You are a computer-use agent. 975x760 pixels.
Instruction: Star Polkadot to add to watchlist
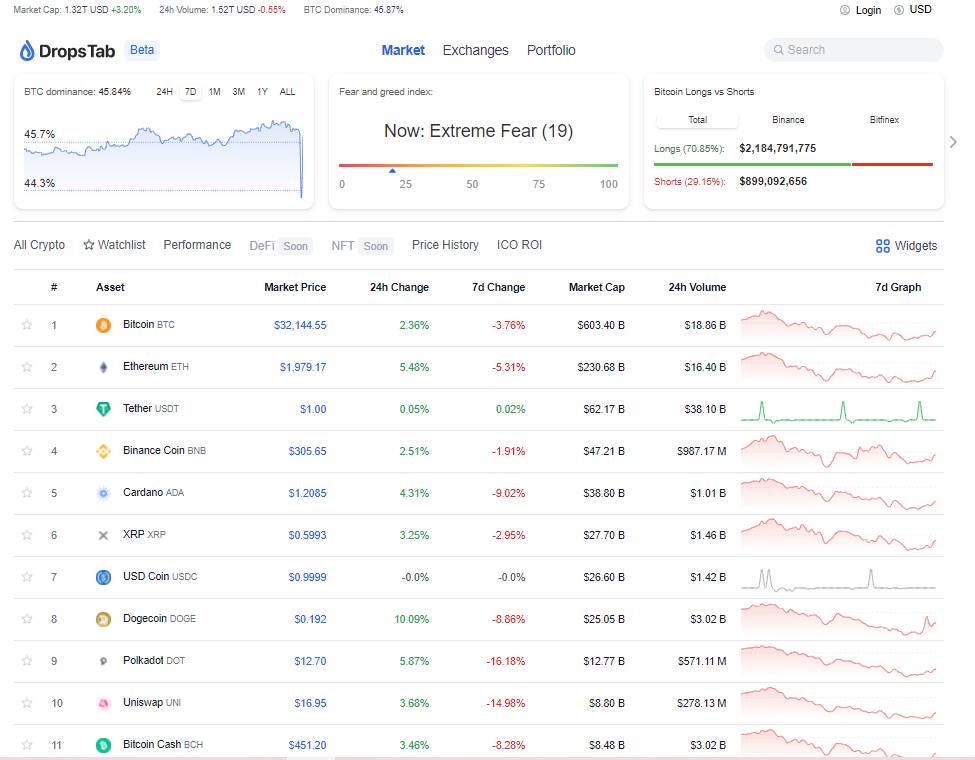(27, 661)
